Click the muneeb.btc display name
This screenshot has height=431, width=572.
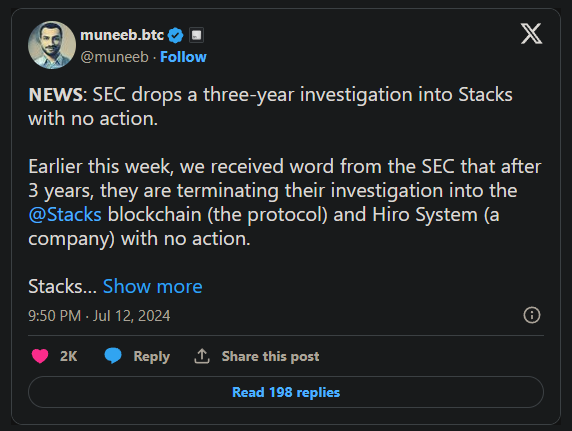pos(122,35)
